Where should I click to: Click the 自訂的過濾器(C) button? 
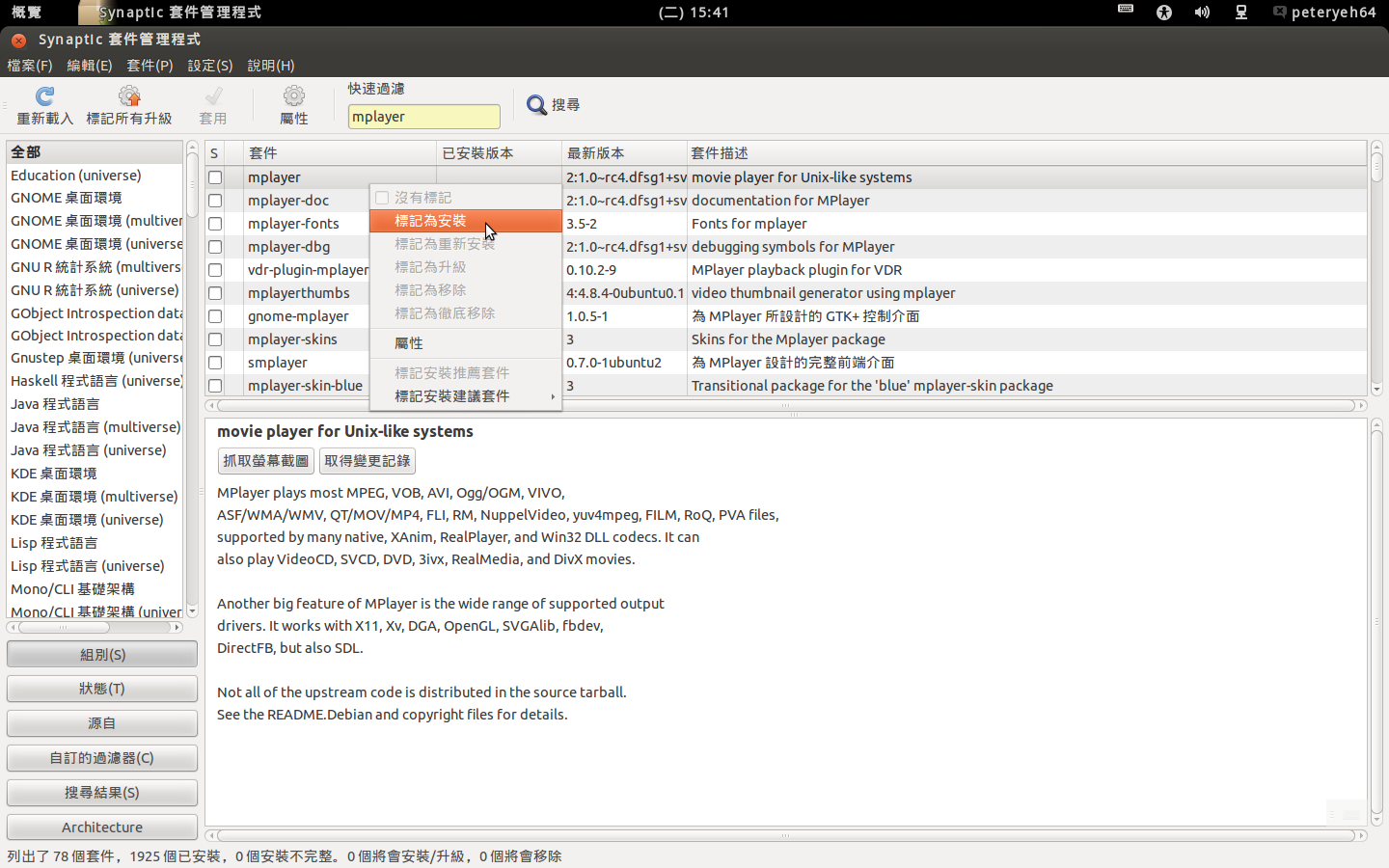(x=102, y=758)
